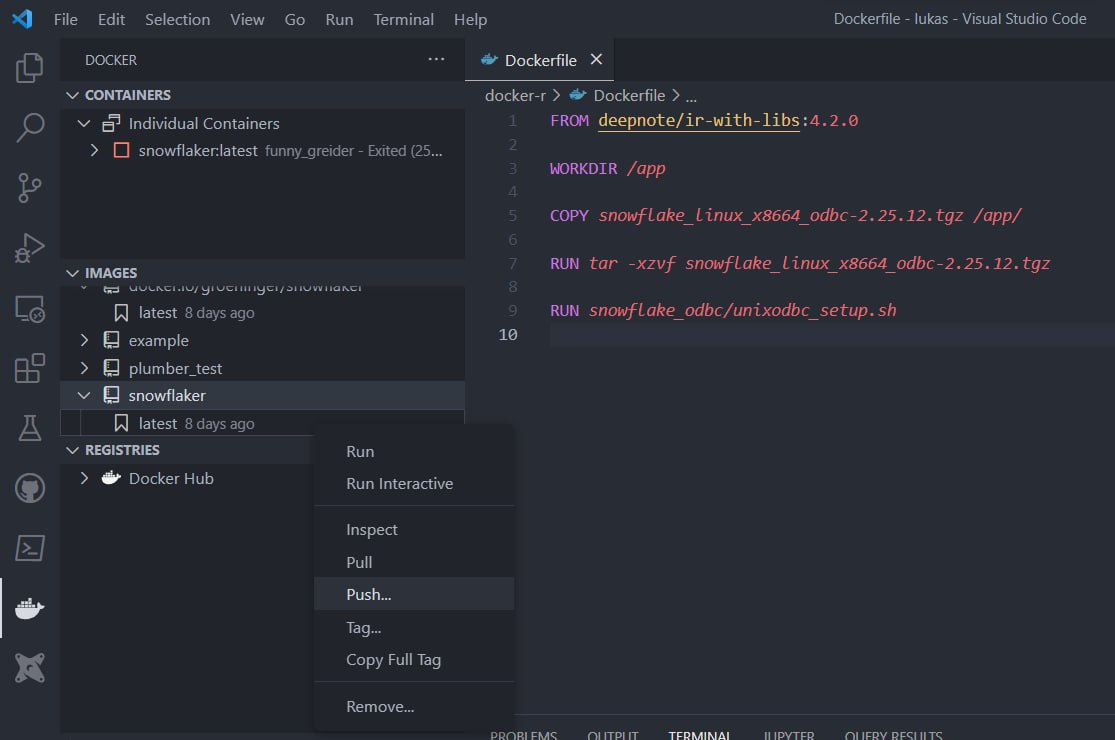Open the Testing flask icon
Viewport: 1115px width, 740px height.
29,428
